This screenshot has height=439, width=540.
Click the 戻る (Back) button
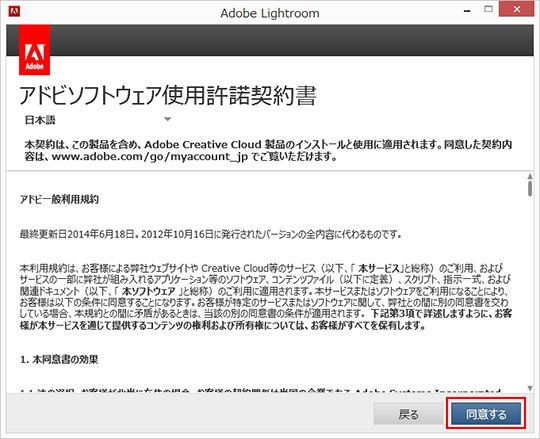coord(408,414)
